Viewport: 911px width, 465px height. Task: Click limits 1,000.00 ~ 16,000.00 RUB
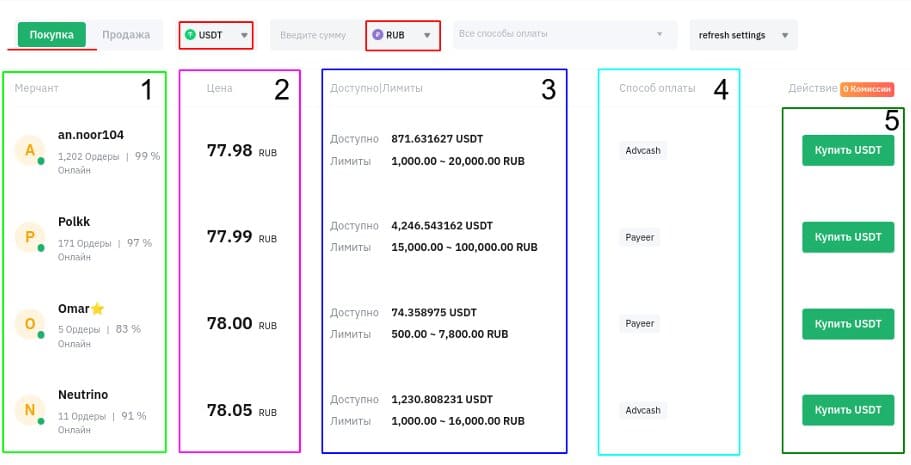458,421
